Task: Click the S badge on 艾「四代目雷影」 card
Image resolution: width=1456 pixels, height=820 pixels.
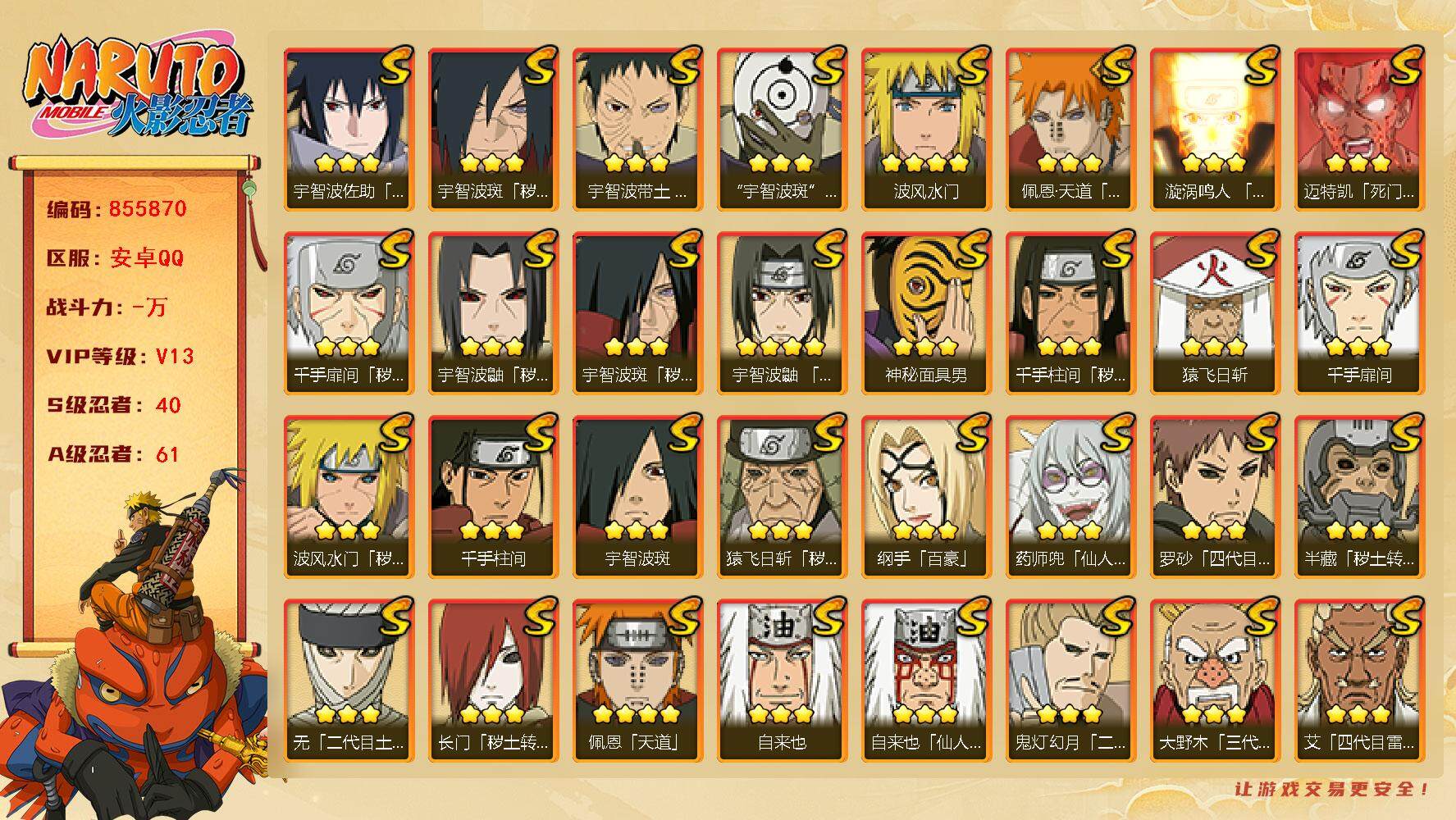Action: coord(1404,617)
